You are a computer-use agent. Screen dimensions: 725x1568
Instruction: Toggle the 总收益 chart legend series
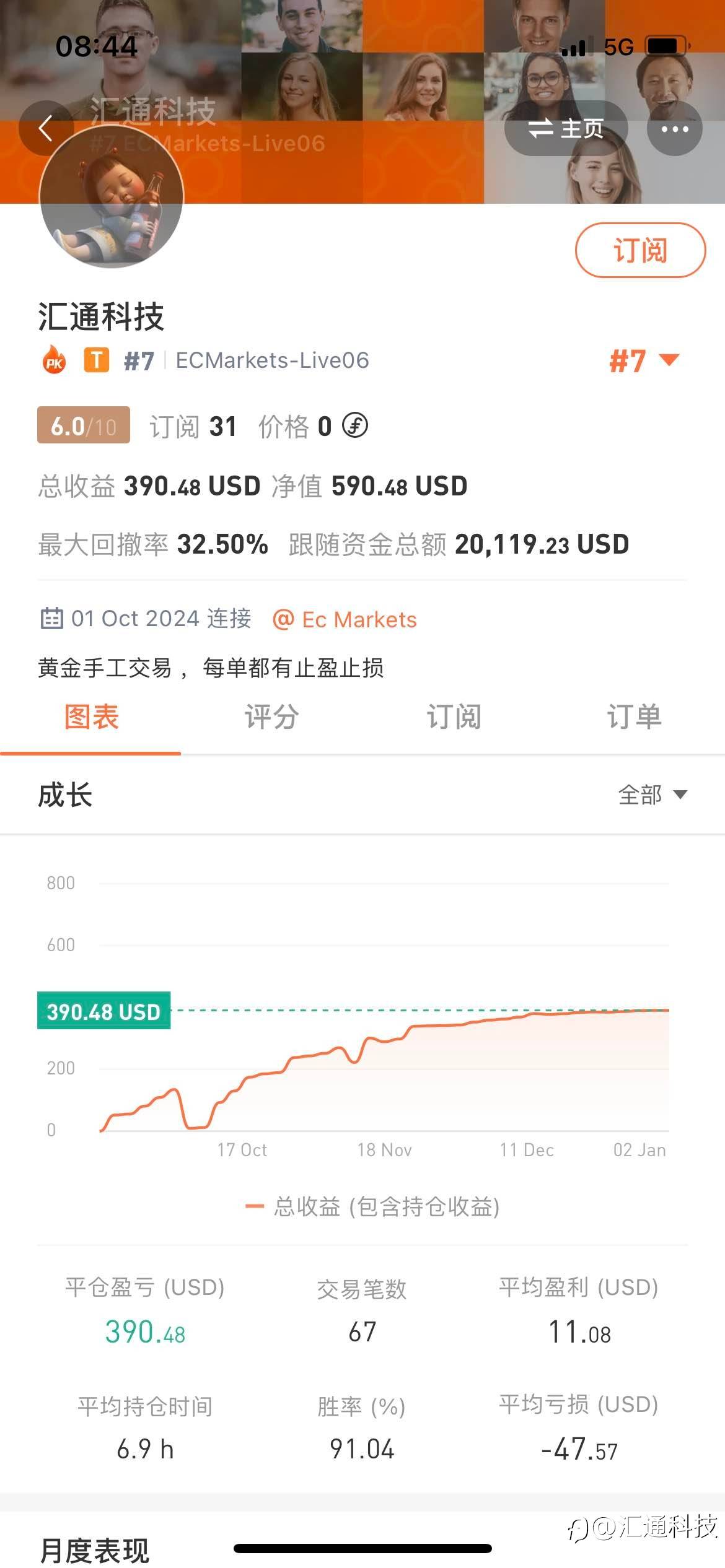(373, 1206)
